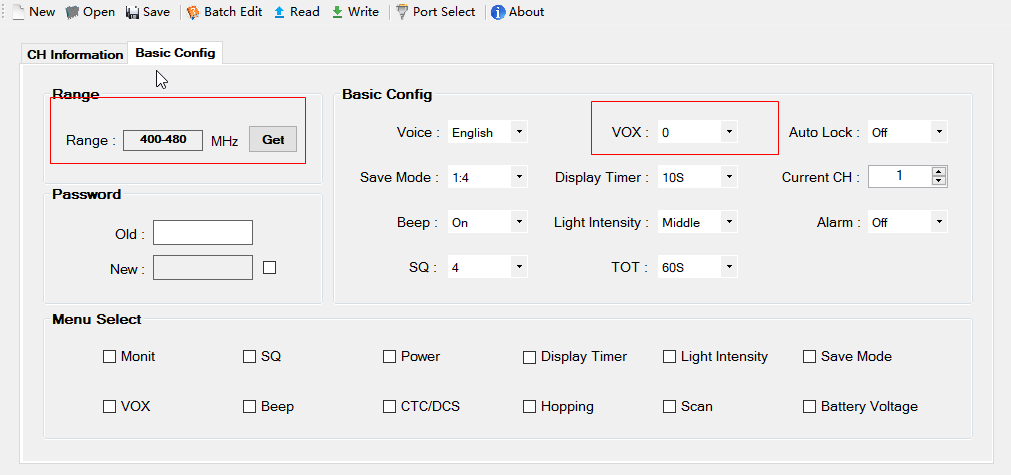Increase Current CH with the up arrow
Screen dimensions: 1011x475
(939, 171)
